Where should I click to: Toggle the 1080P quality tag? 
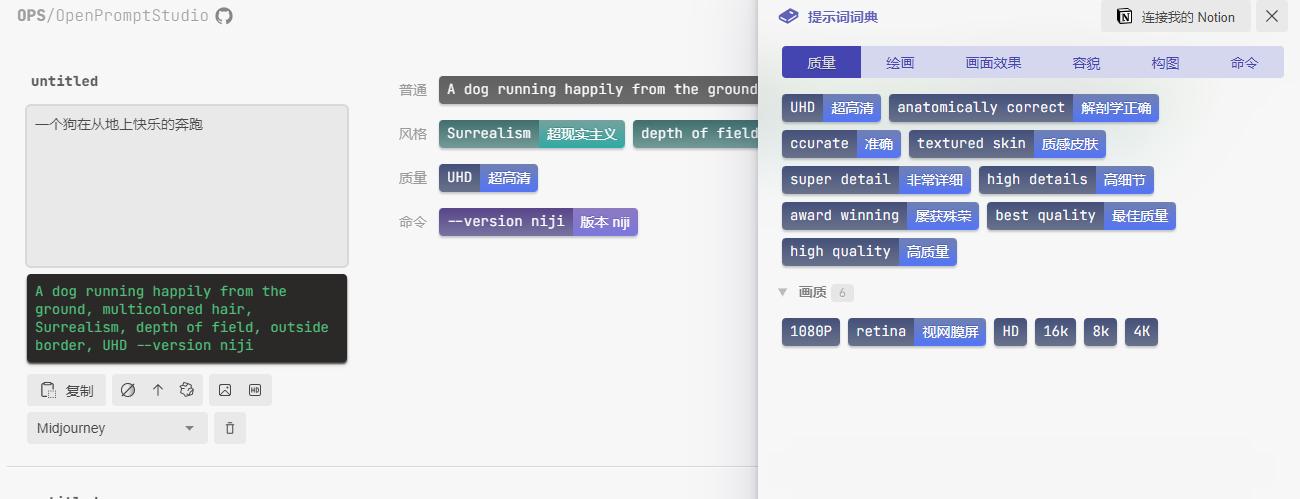pos(810,332)
